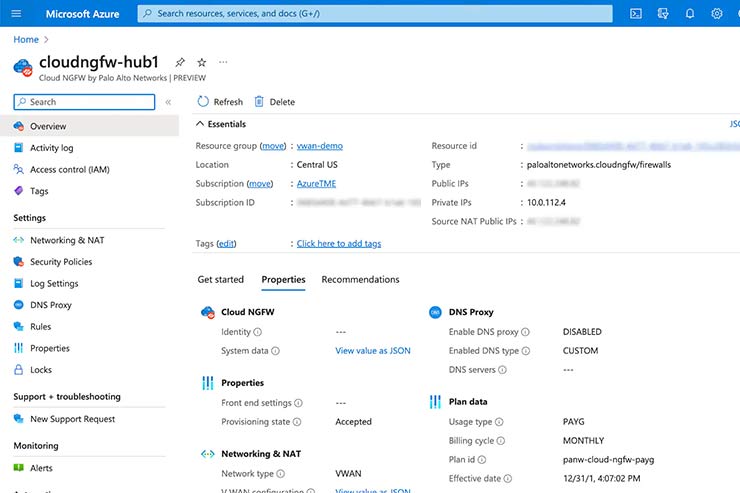Open the more options ellipsis beside the title
Viewport: 740px width, 493px height.
pyautogui.click(x=223, y=62)
